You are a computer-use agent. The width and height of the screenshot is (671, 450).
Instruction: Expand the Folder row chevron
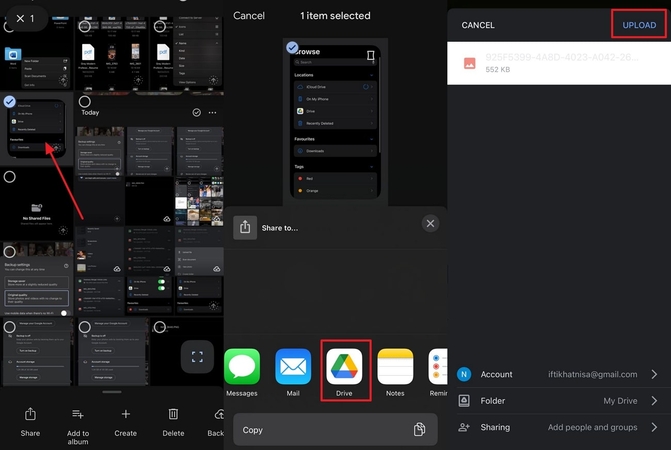click(654, 401)
